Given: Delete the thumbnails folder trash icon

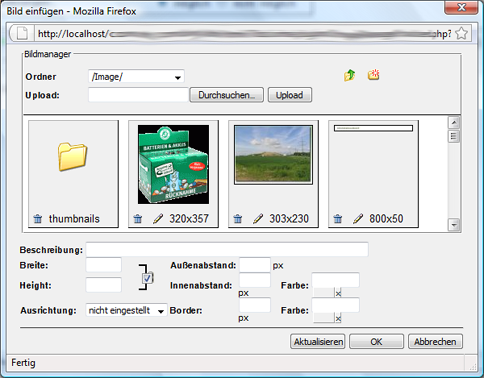Looking at the screenshot, I should point(38,219).
